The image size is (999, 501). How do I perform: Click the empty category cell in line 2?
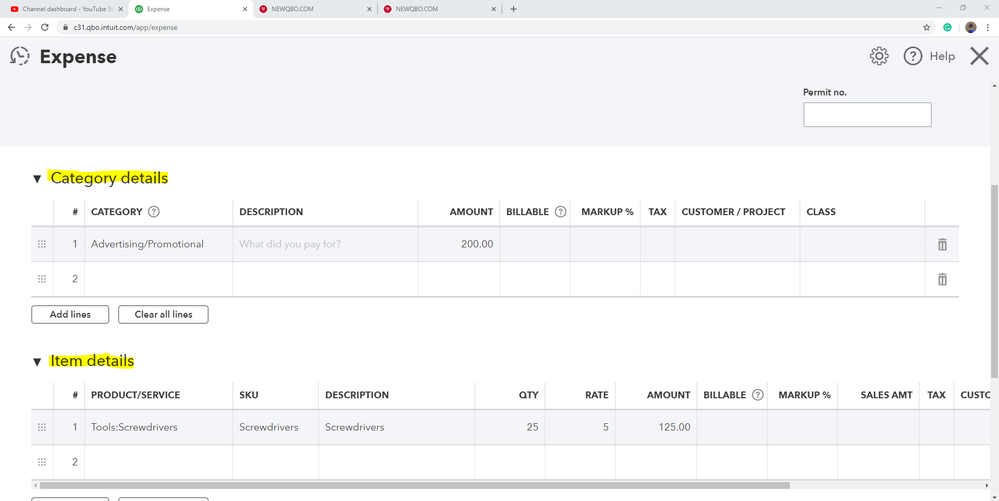point(159,279)
